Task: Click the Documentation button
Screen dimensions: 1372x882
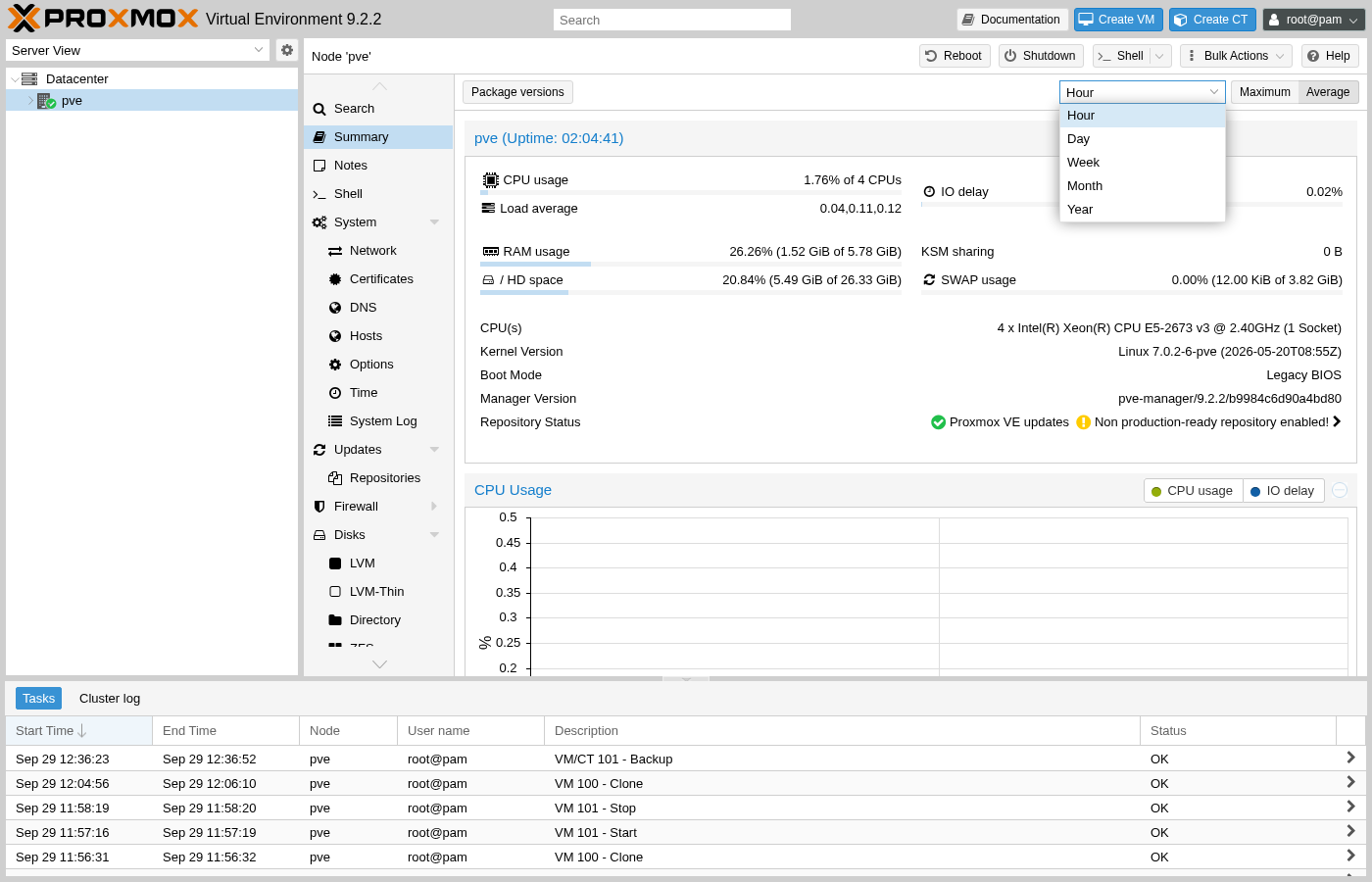Action: (1012, 20)
